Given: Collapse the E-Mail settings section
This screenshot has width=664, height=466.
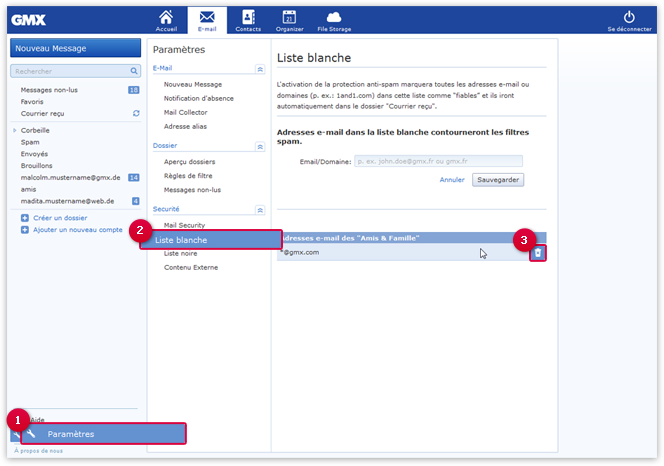Looking at the screenshot, I should [260, 69].
